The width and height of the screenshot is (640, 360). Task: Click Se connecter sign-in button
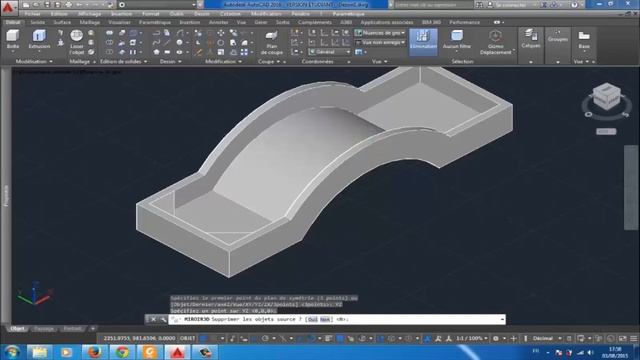click(510, 5)
